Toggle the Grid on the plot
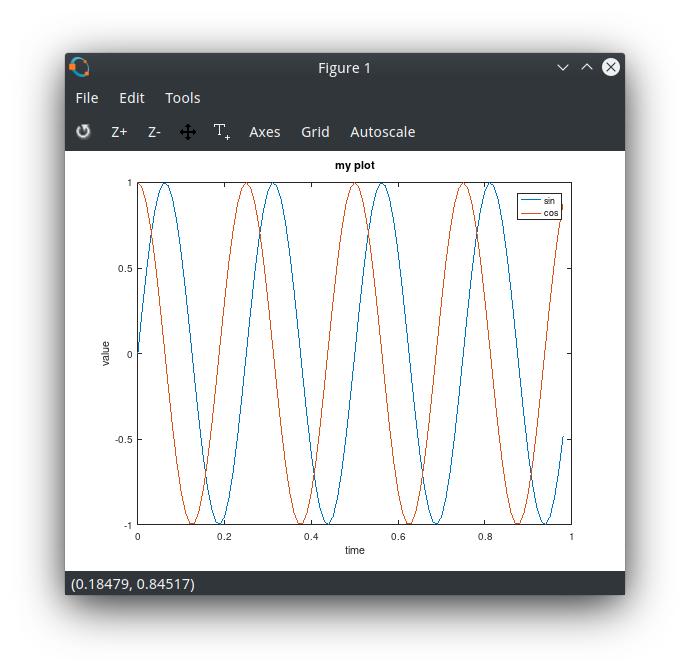690x672 pixels. 315,132
